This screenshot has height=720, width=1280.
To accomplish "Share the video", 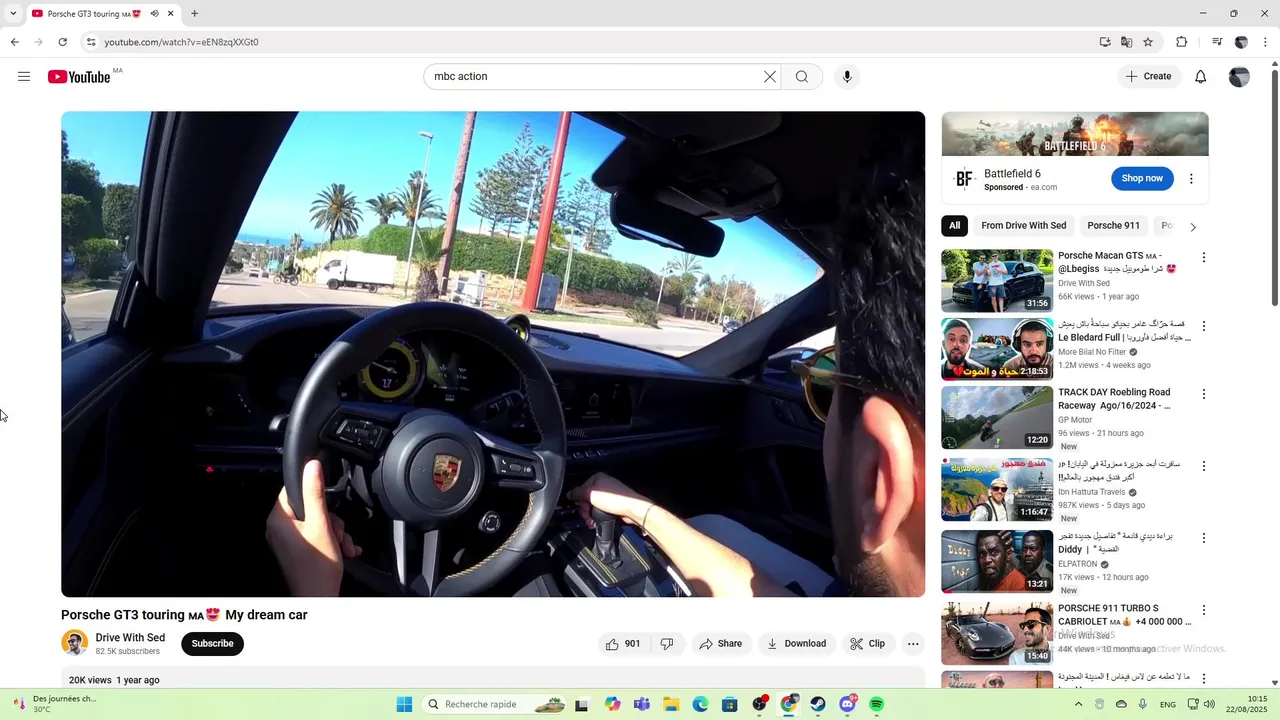I will [721, 644].
